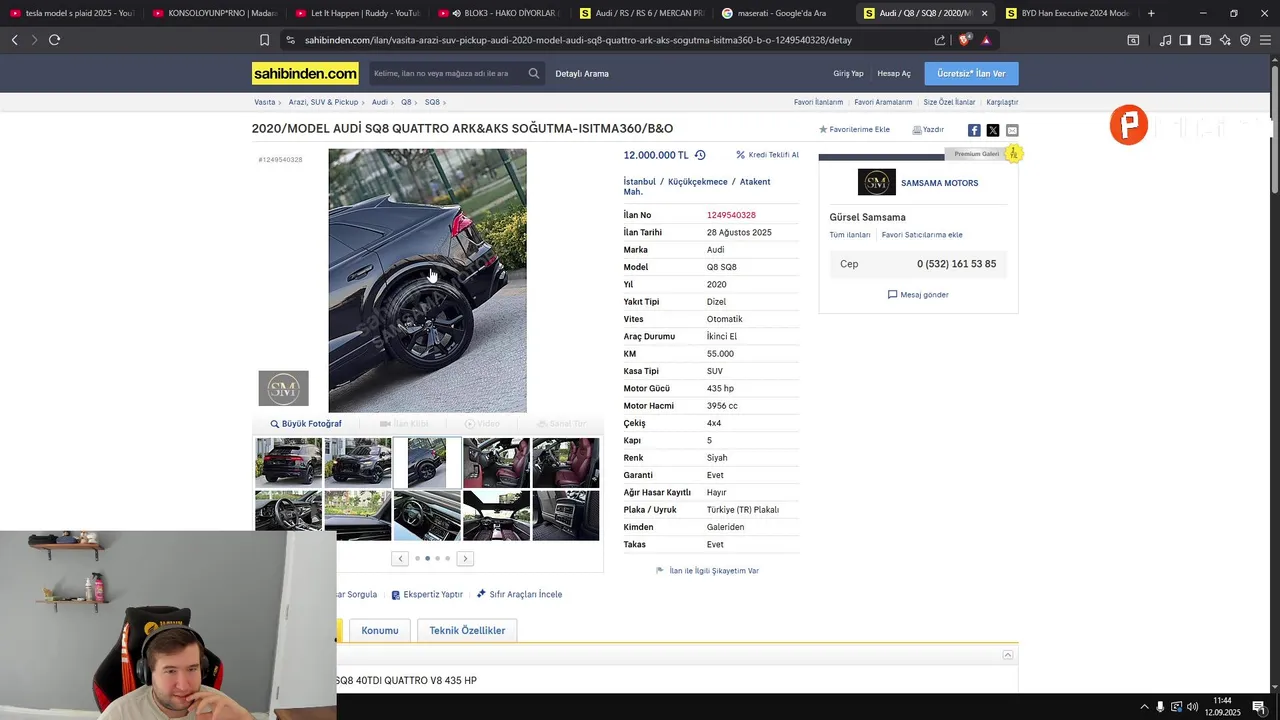This screenshot has width=1280, height=720.
Task: Open Tüm ilanları seller link
Action: (850, 235)
